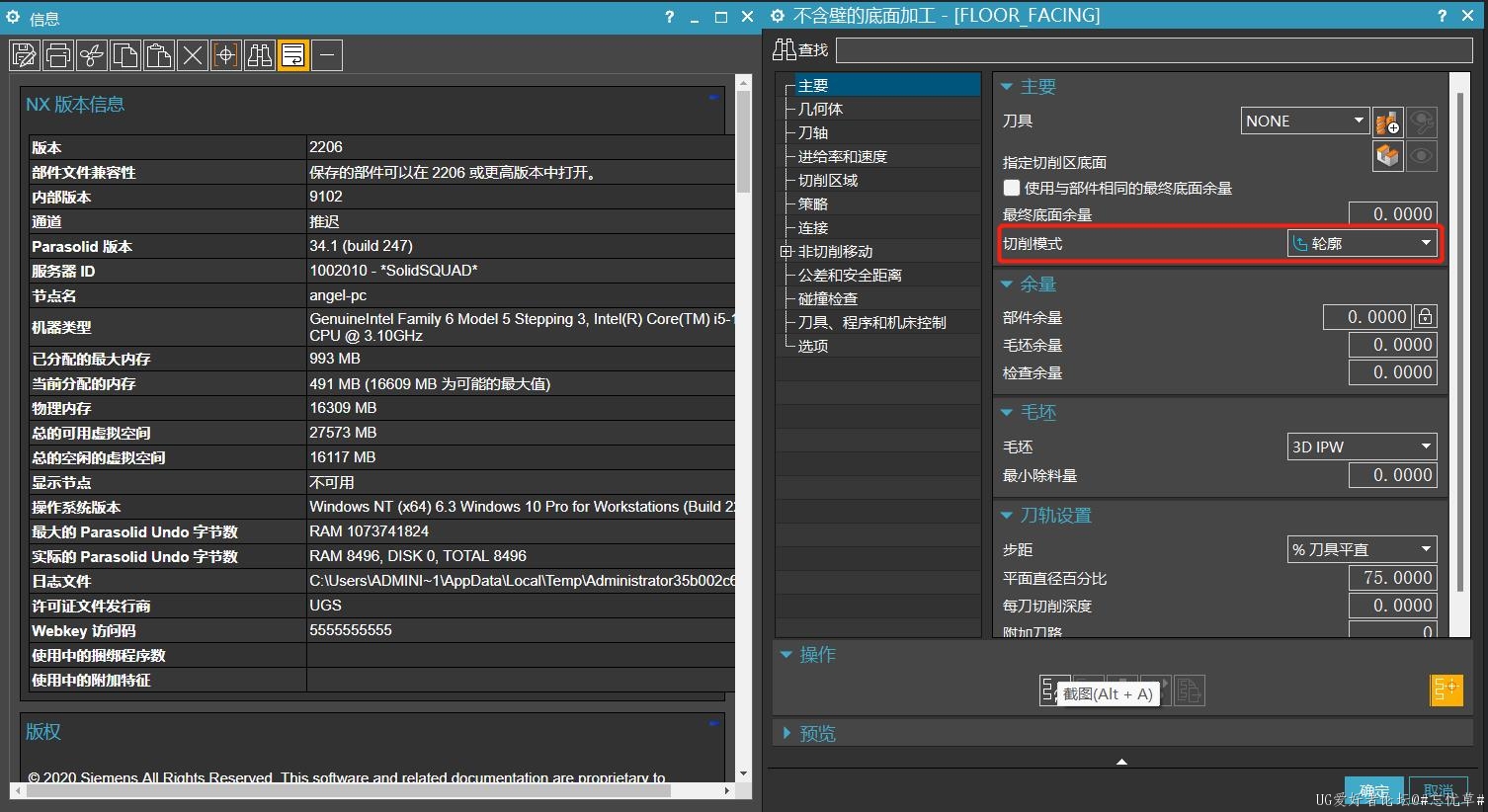This screenshot has width=1488, height=812.
Task: Click the 信息 window horizontal scrollbar
Action: pos(372,790)
